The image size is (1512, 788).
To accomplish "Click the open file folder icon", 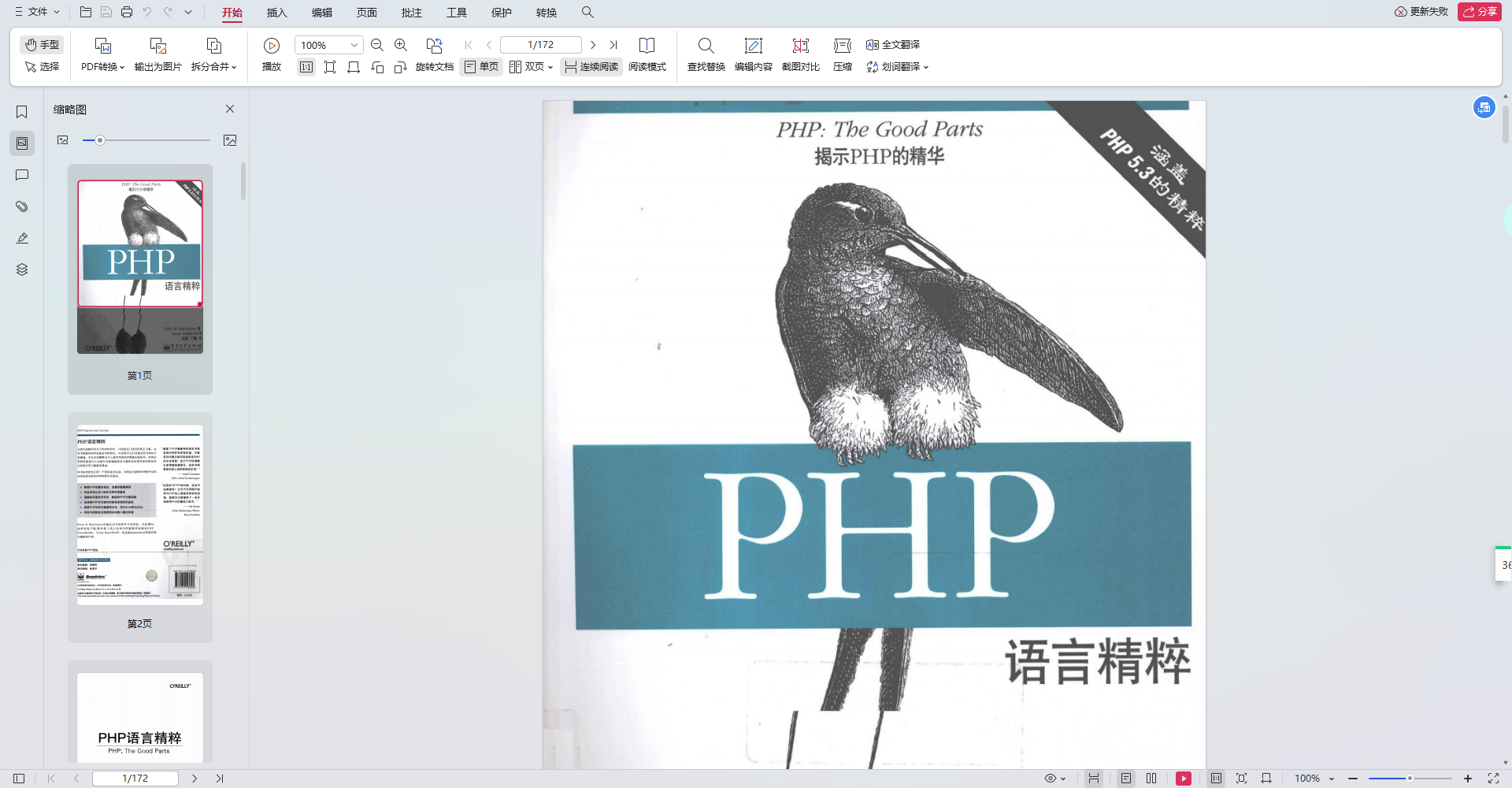I will coord(86,12).
